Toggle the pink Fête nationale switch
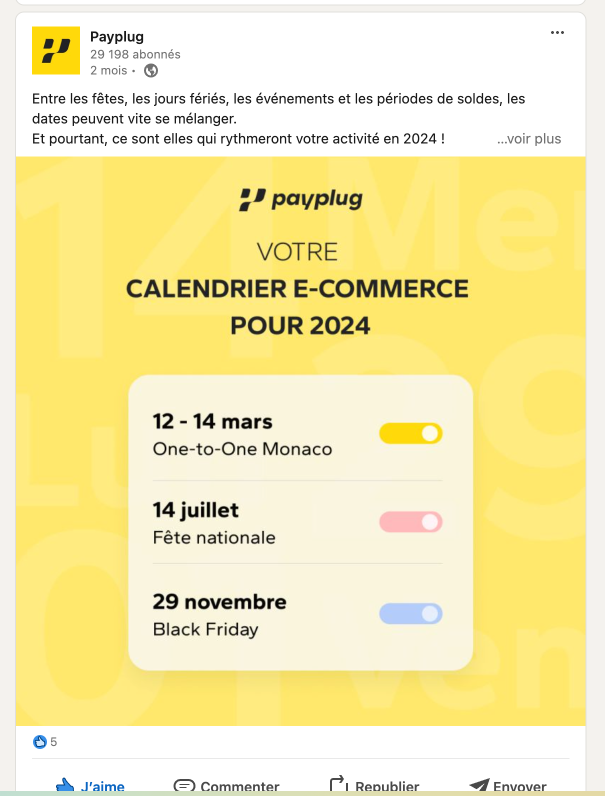This screenshot has height=796, width=605. [411, 522]
